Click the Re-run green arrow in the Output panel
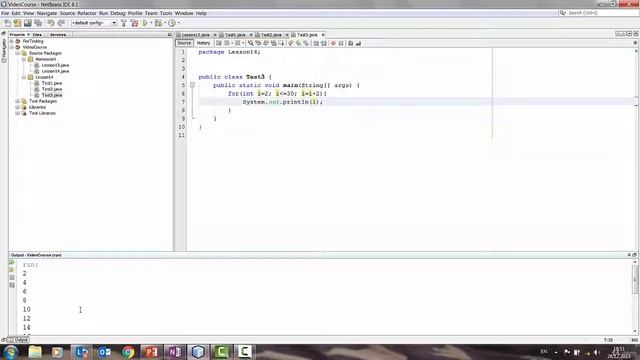The image size is (640, 360). (x=12, y=262)
